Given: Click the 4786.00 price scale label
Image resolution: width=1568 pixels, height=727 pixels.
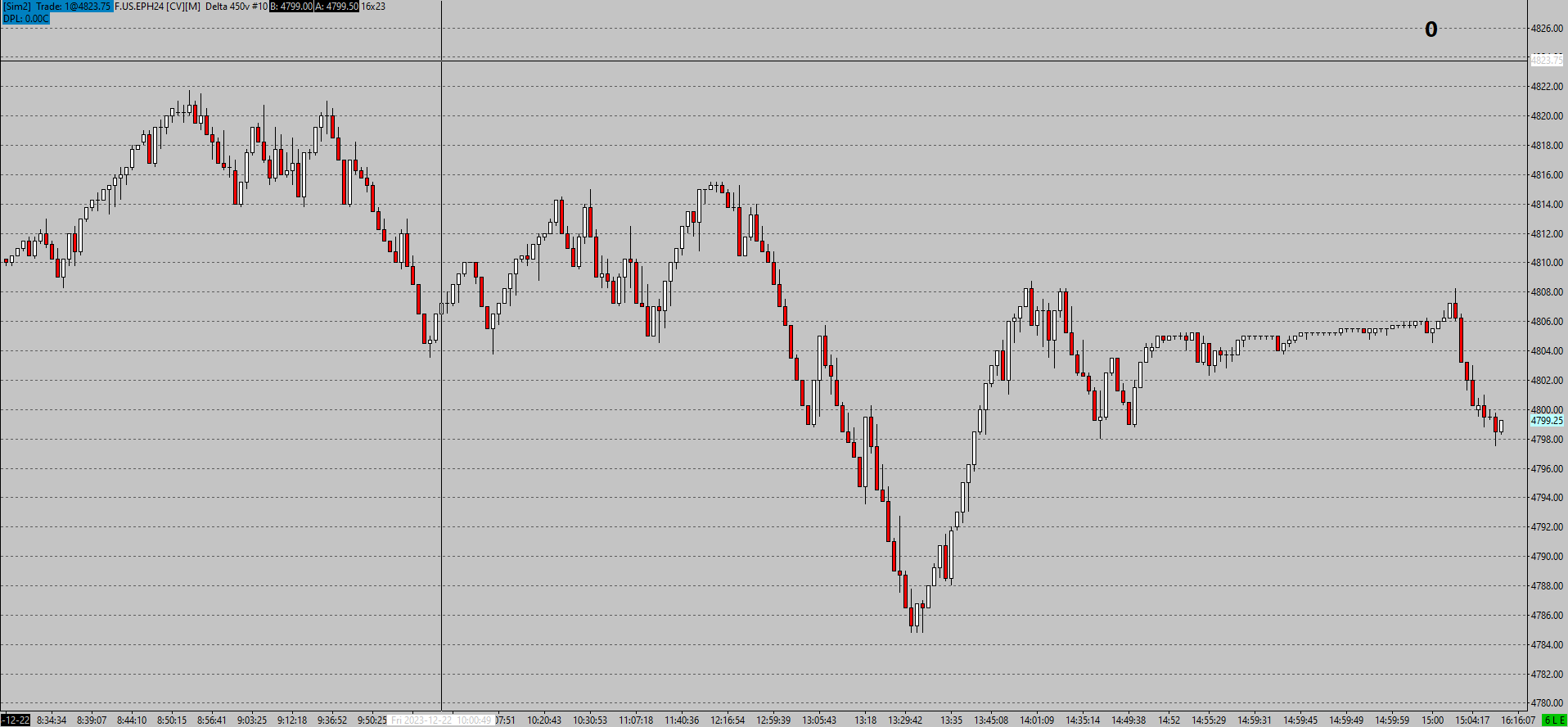Looking at the screenshot, I should click(x=1547, y=616).
